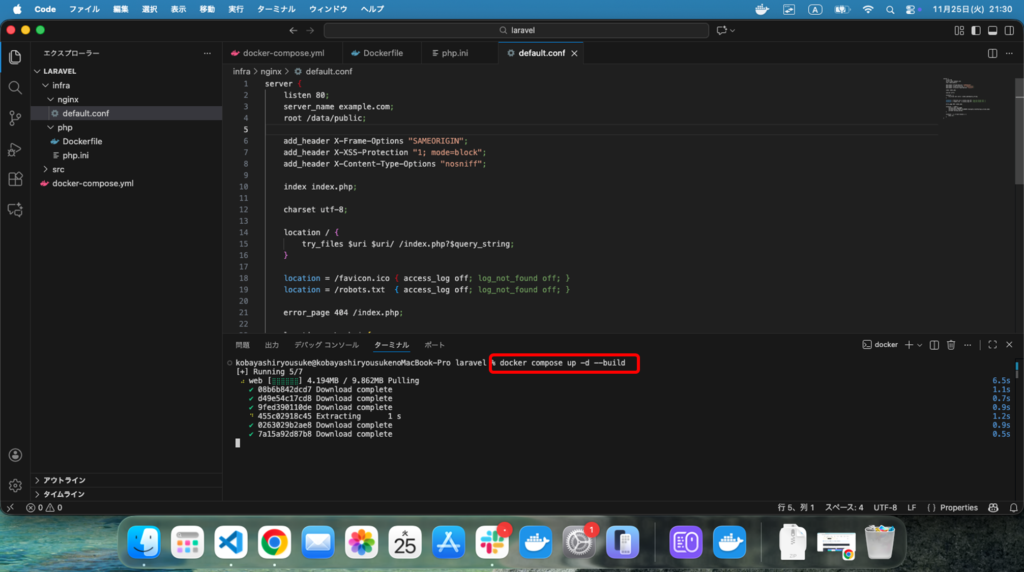Switch to the 出力 panel tab
Image resolution: width=1024 pixels, height=572 pixels.
pos(272,345)
